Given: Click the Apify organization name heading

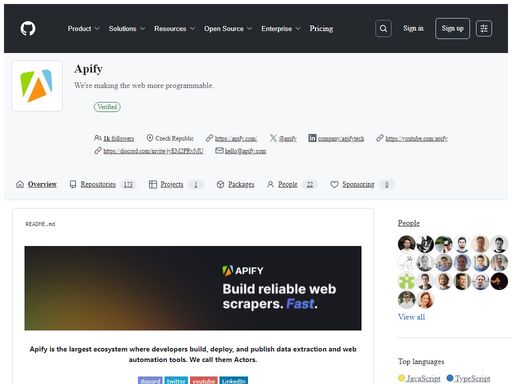Looking at the screenshot, I should click(x=88, y=69).
